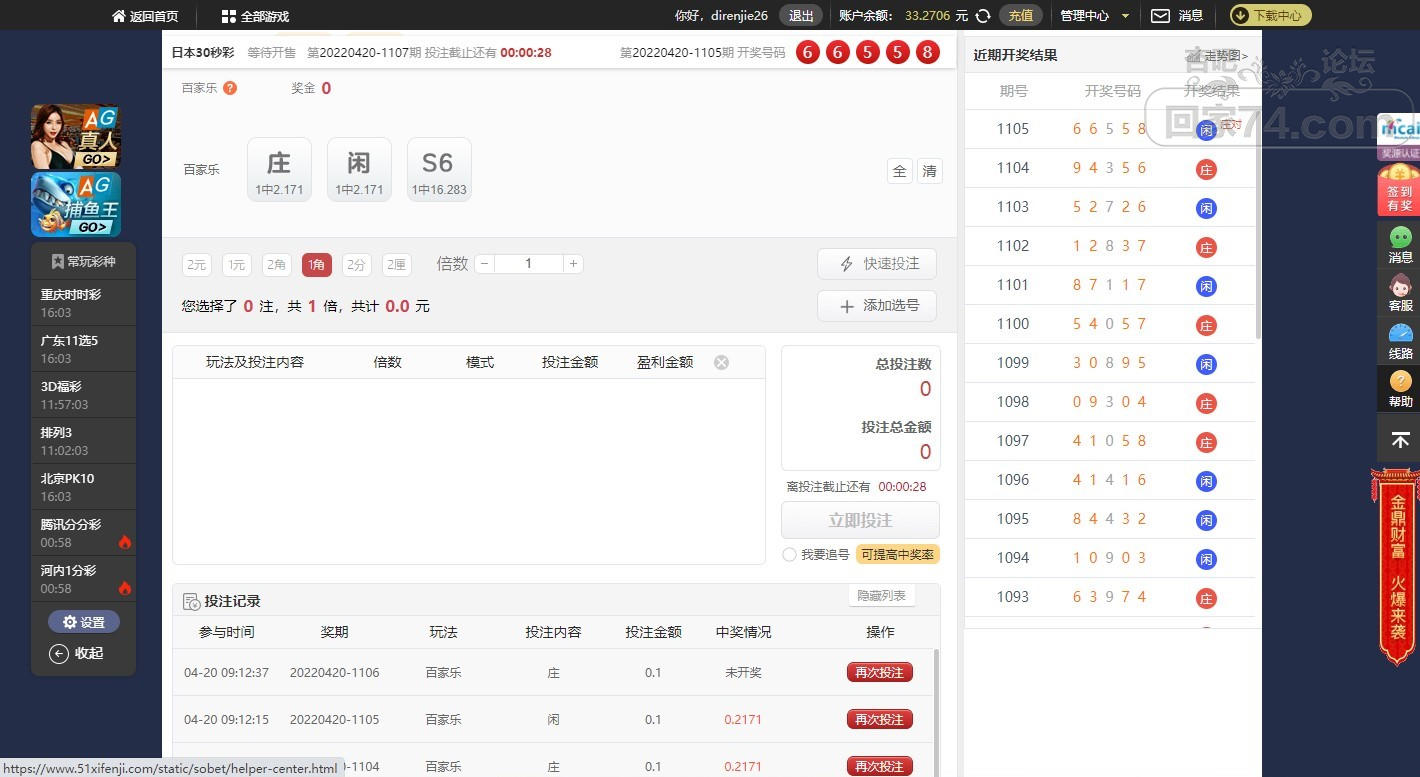Clear bet list with circled X icon
The height and width of the screenshot is (777, 1420).
721,362
